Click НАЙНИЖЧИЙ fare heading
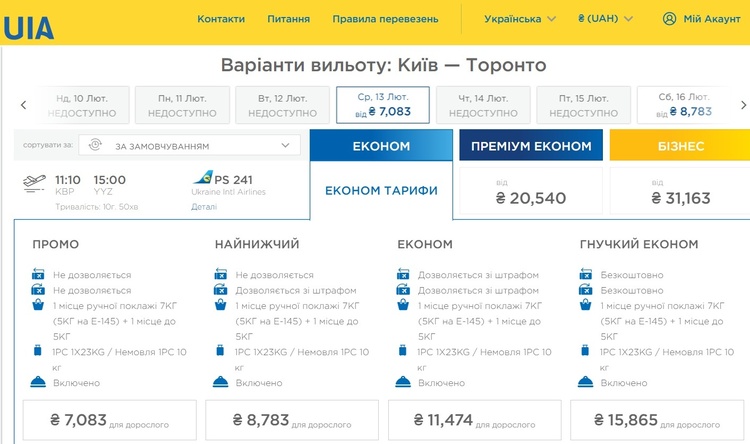The image size is (750, 444). 257,244
